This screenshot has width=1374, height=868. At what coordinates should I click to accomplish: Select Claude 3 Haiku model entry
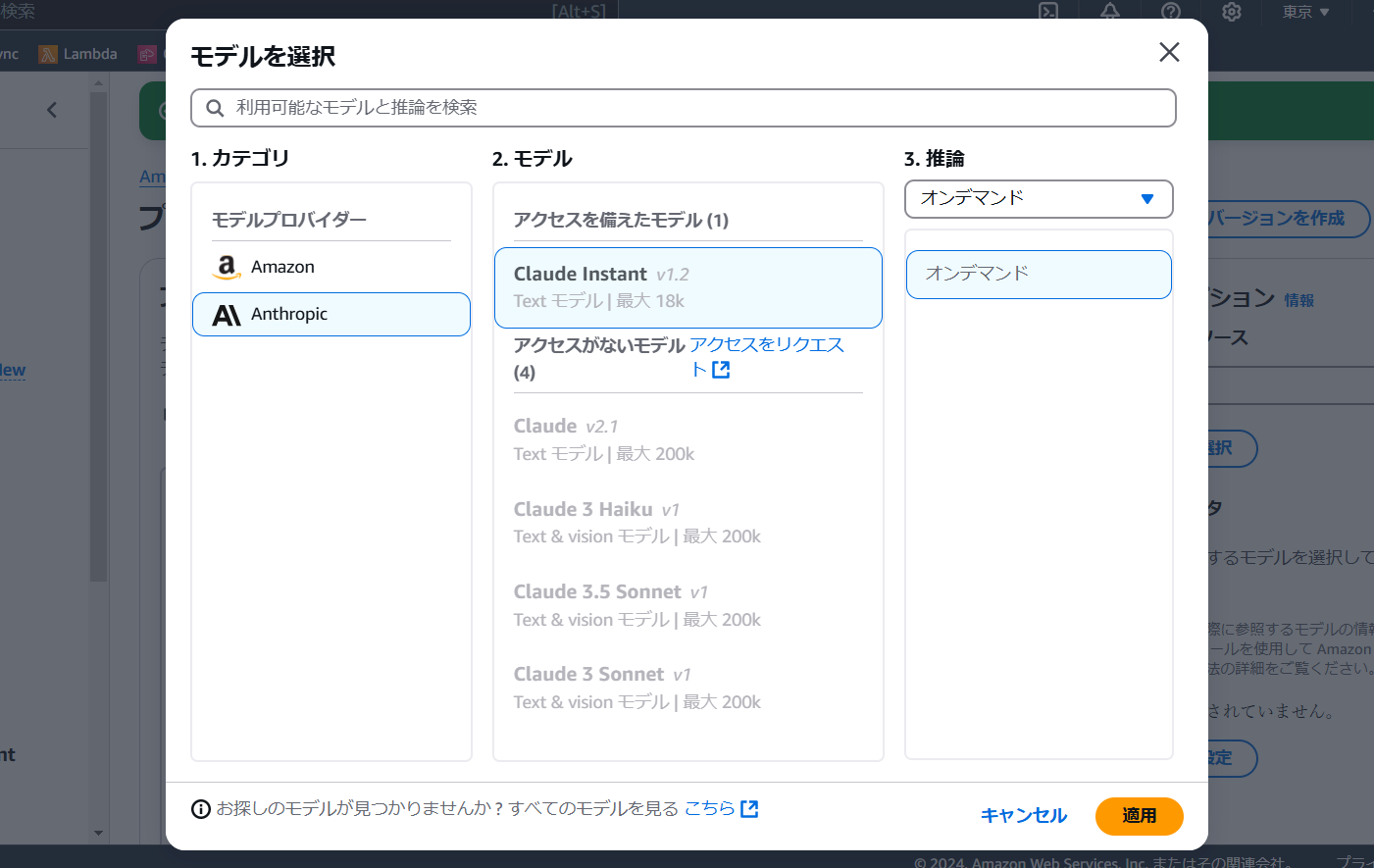click(x=688, y=523)
